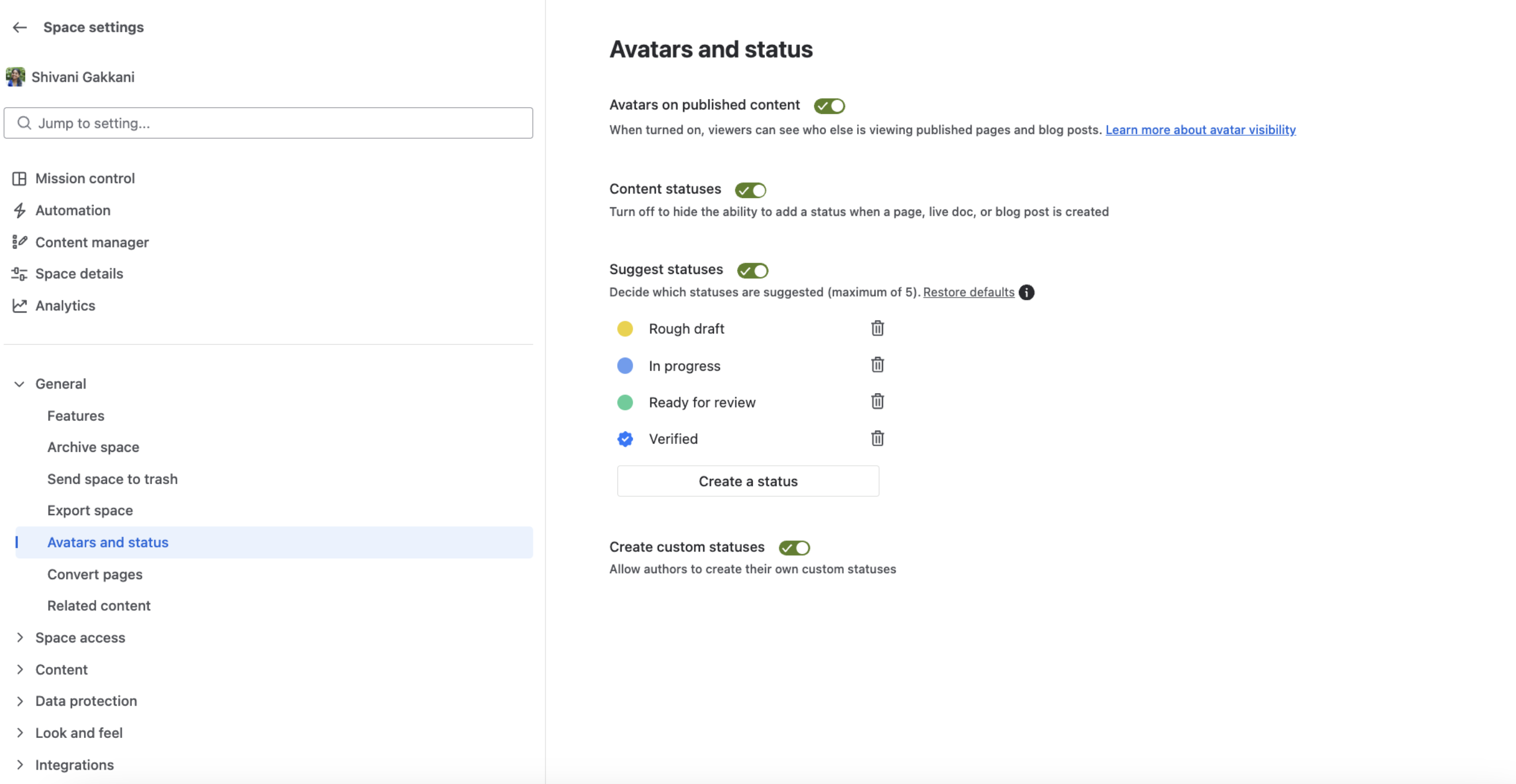The image size is (1516, 784).
Task: Disable the Suggest statuses switch
Action: [753, 271]
